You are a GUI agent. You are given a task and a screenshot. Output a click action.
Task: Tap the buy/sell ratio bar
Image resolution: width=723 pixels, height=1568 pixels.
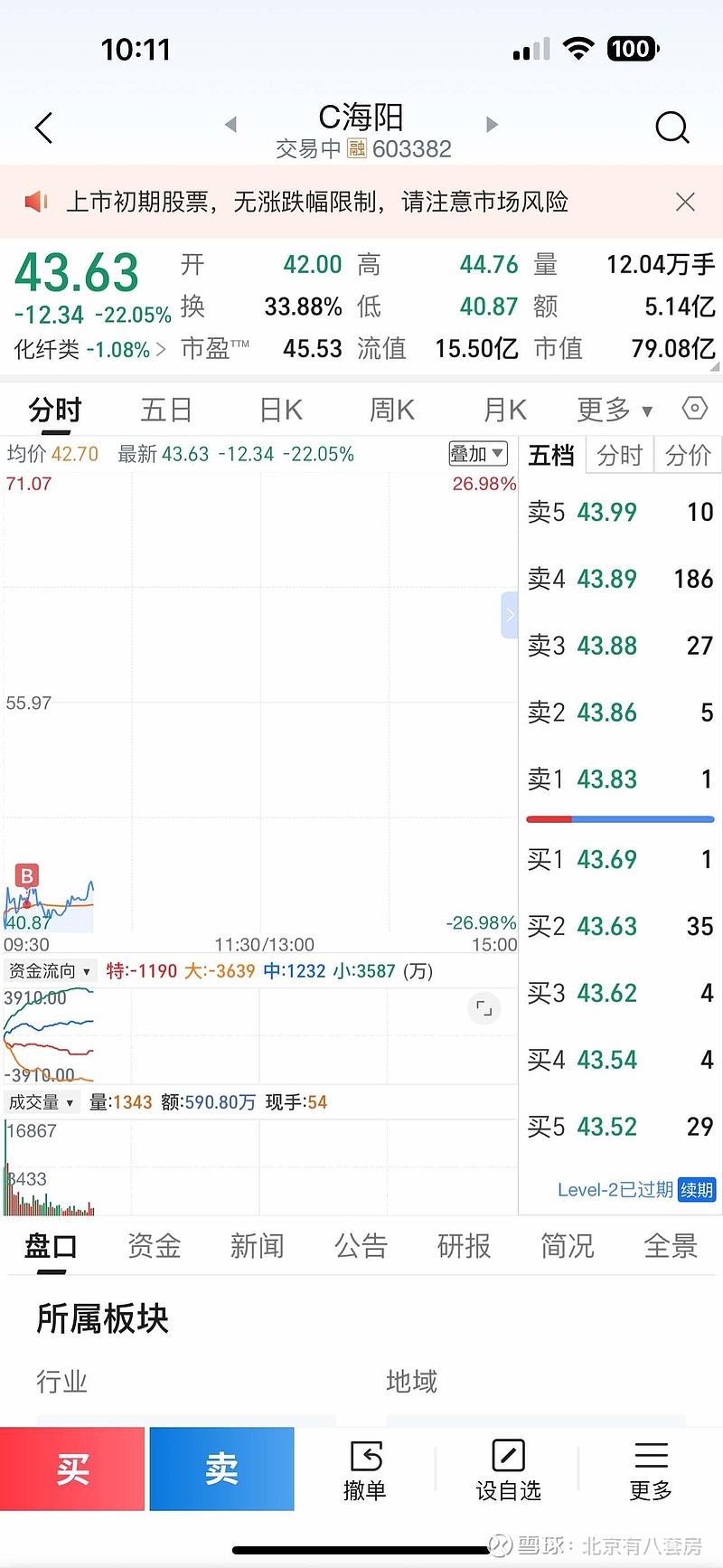[x=620, y=819]
